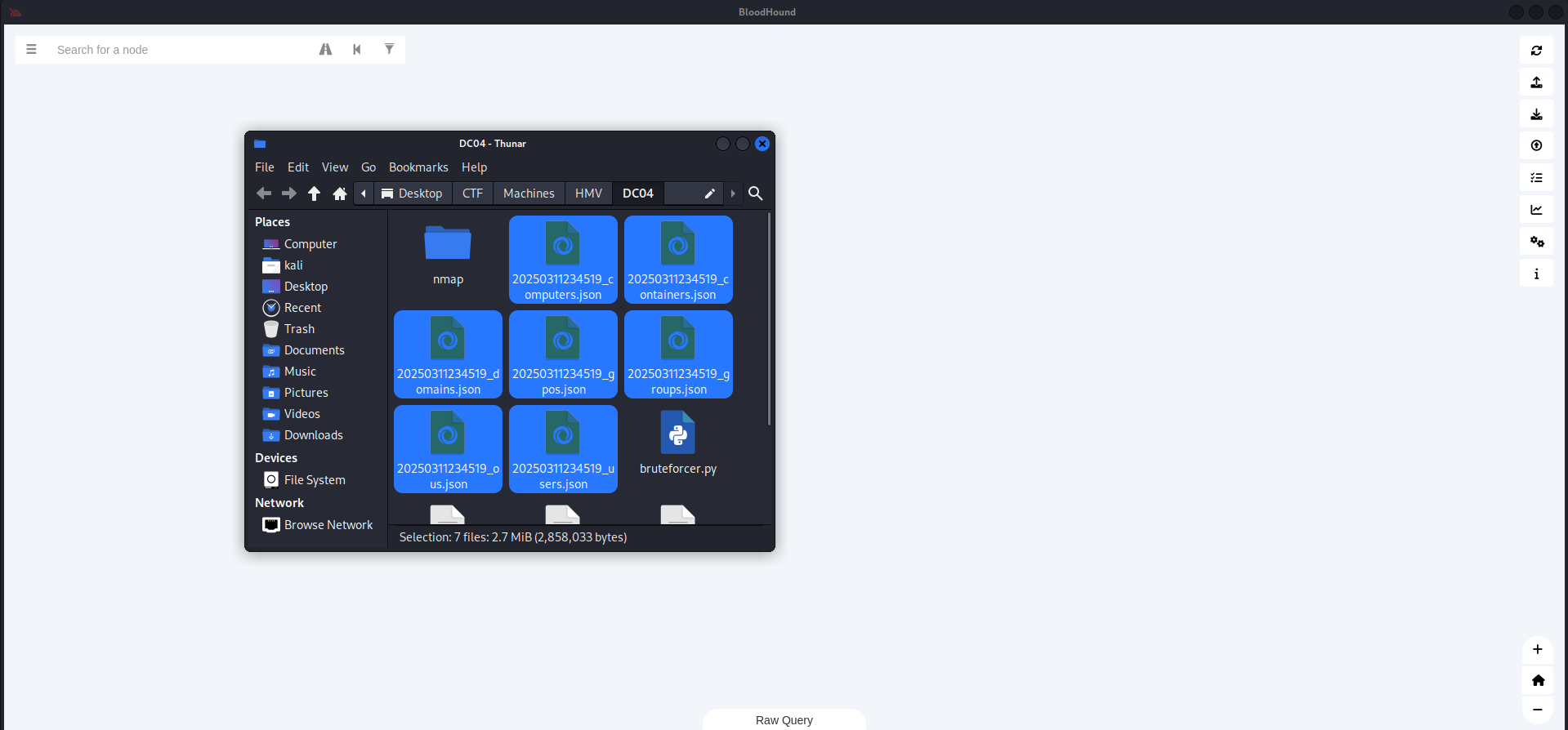1568x730 pixels.
Task: Select HMV path button
Action: tap(588, 193)
